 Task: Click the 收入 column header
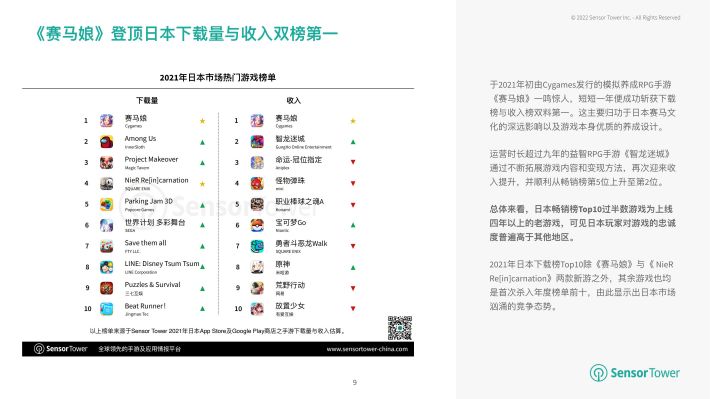click(293, 101)
